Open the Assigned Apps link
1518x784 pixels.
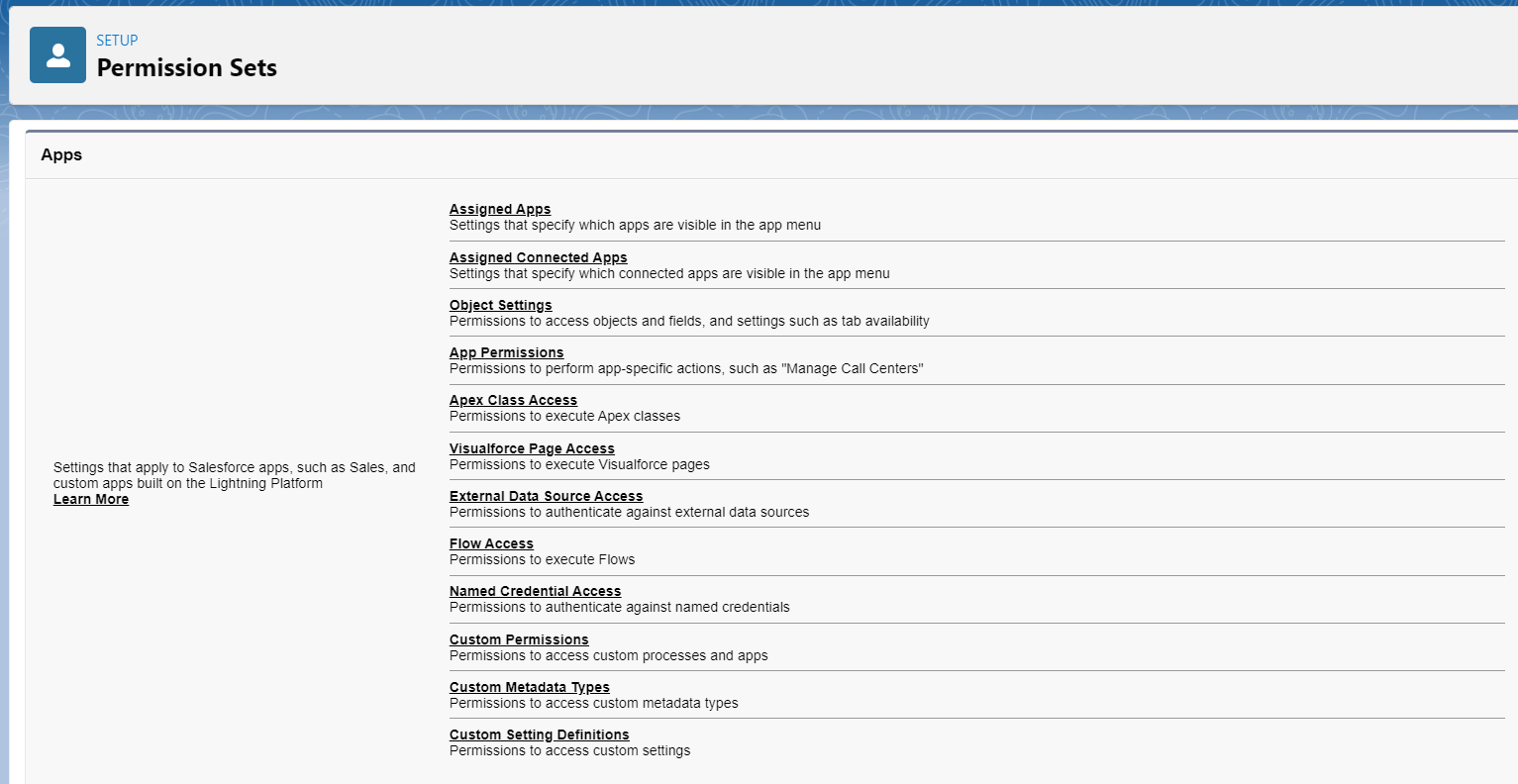[500, 209]
